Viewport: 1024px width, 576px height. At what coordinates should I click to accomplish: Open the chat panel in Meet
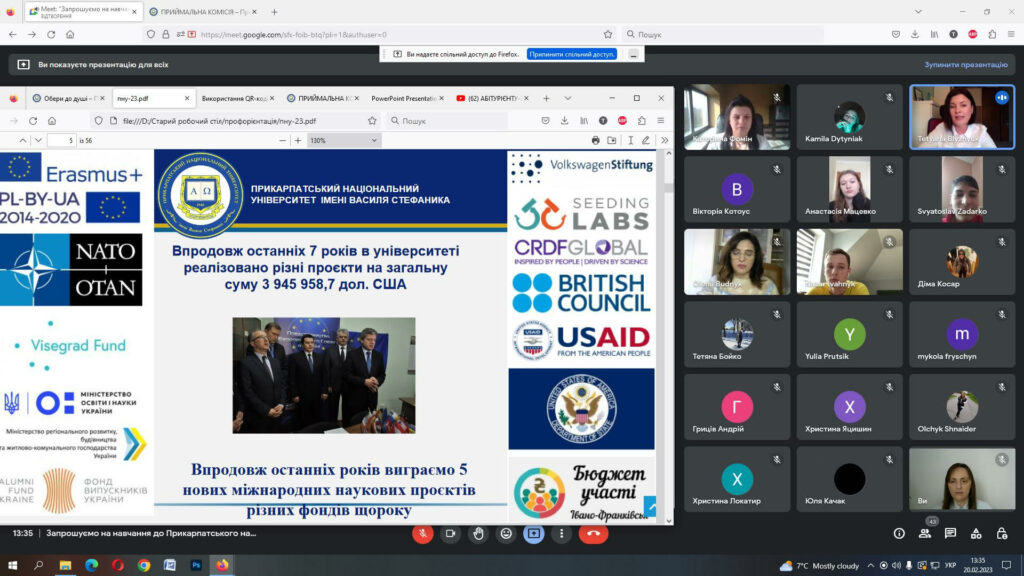coord(951,534)
